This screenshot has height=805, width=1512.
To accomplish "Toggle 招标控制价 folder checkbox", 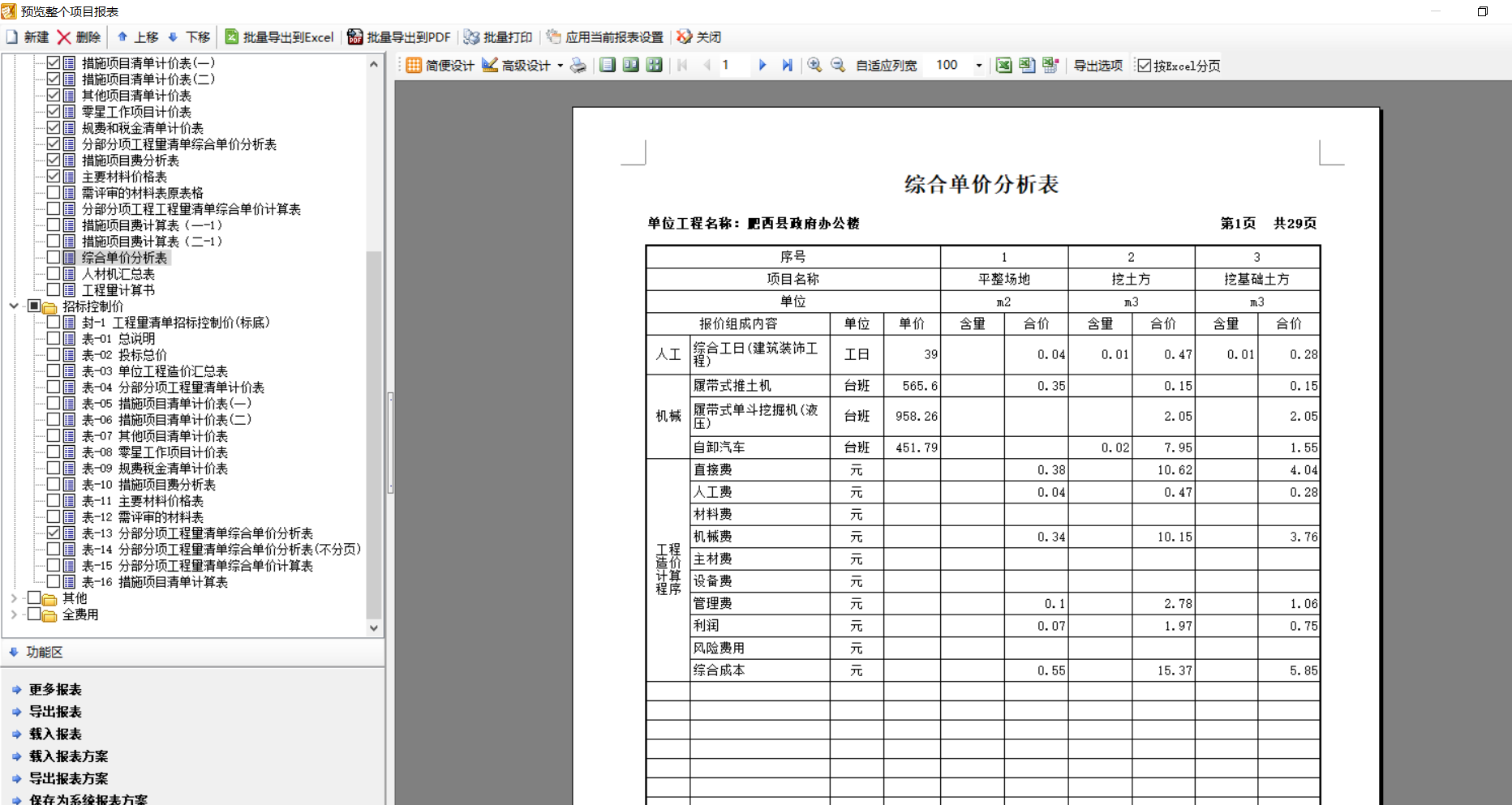I will tap(34, 306).
